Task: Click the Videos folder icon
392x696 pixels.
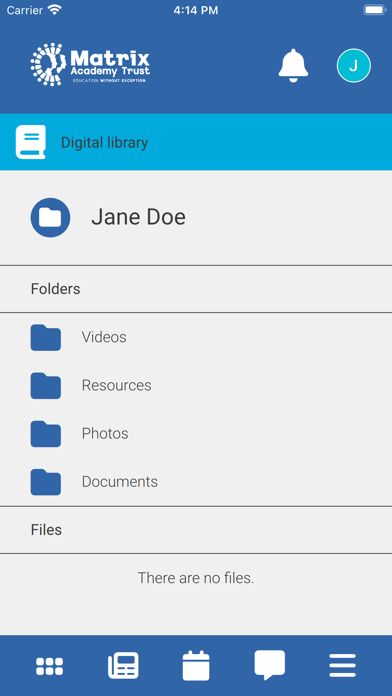Action: click(x=46, y=337)
